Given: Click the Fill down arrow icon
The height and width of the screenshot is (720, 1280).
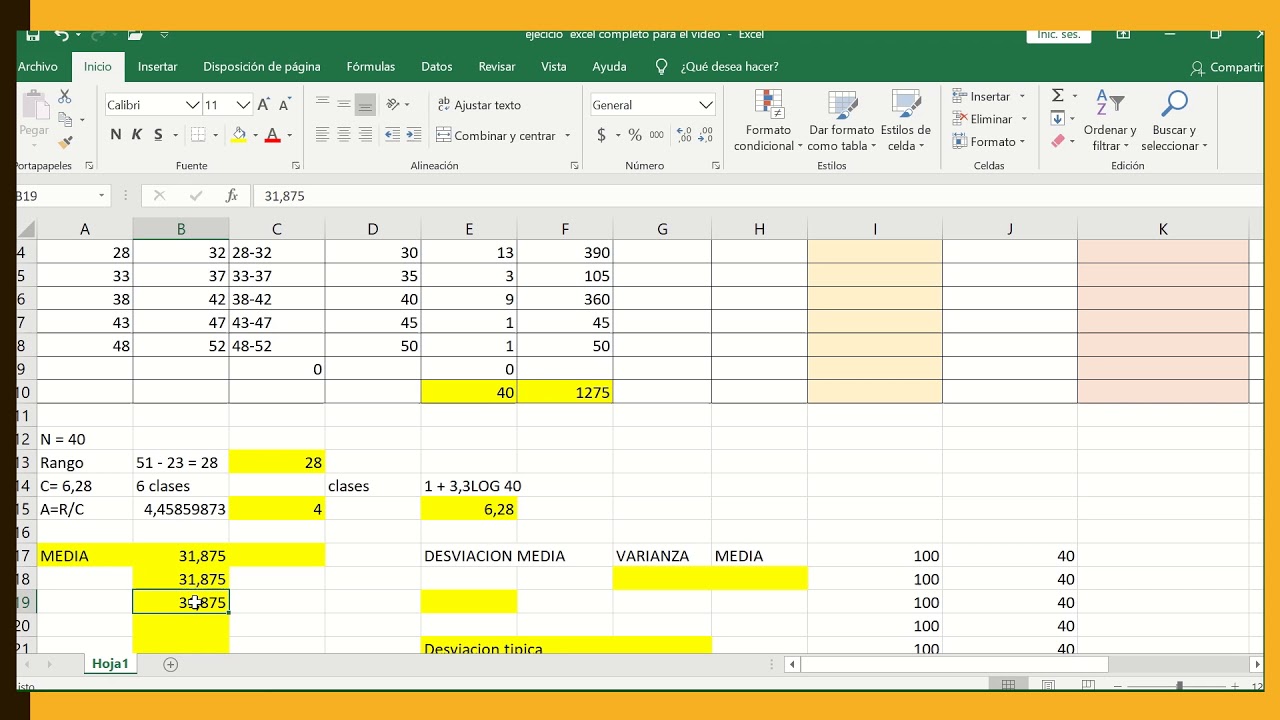Looking at the screenshot, I should click(x=1057, y=119).
